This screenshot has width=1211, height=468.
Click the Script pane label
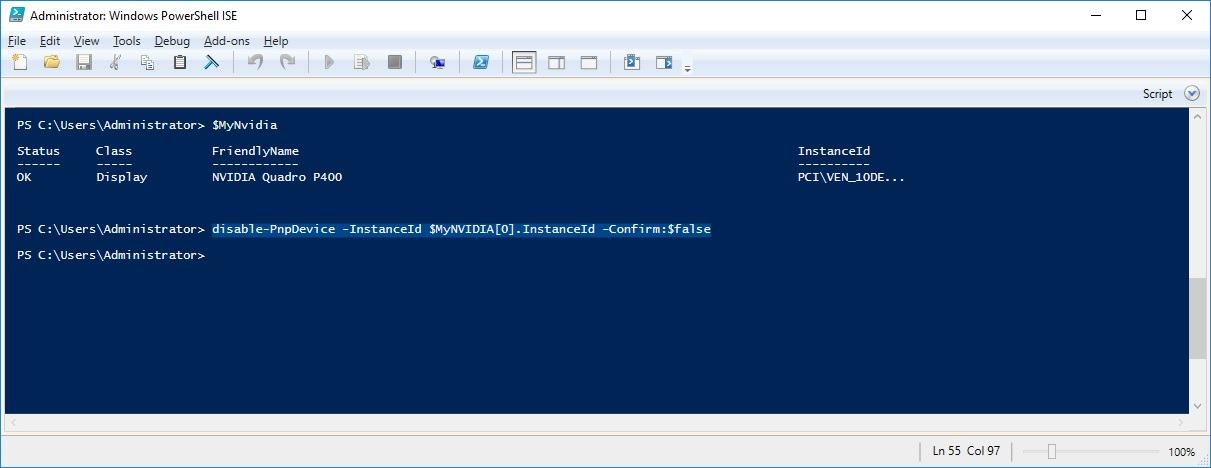1157,94
